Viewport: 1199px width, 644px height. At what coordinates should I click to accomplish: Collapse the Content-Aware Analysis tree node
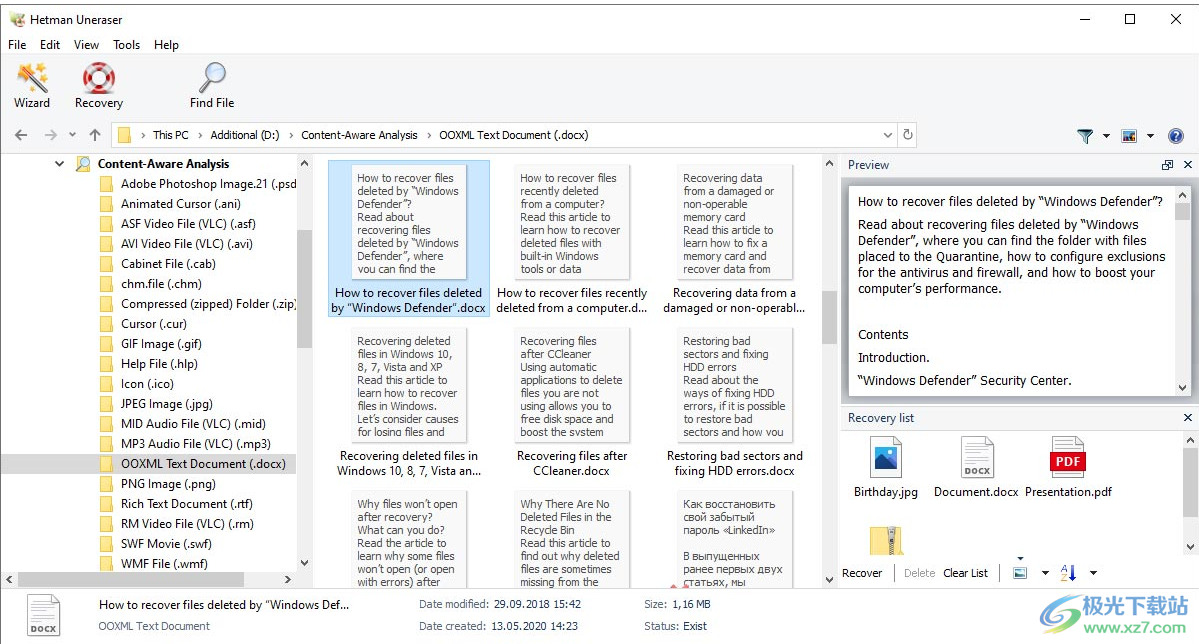(x=60, y=164)
